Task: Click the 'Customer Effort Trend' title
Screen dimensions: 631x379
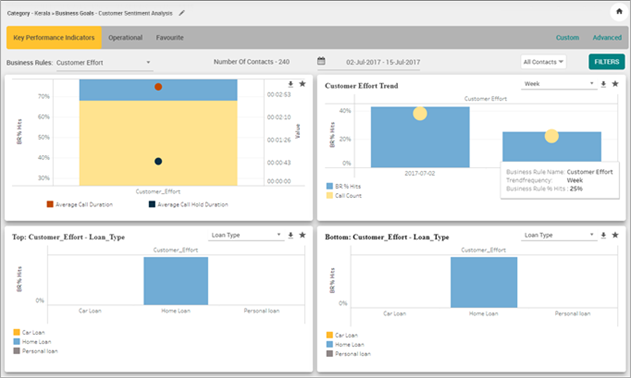Action: [361, 86]
